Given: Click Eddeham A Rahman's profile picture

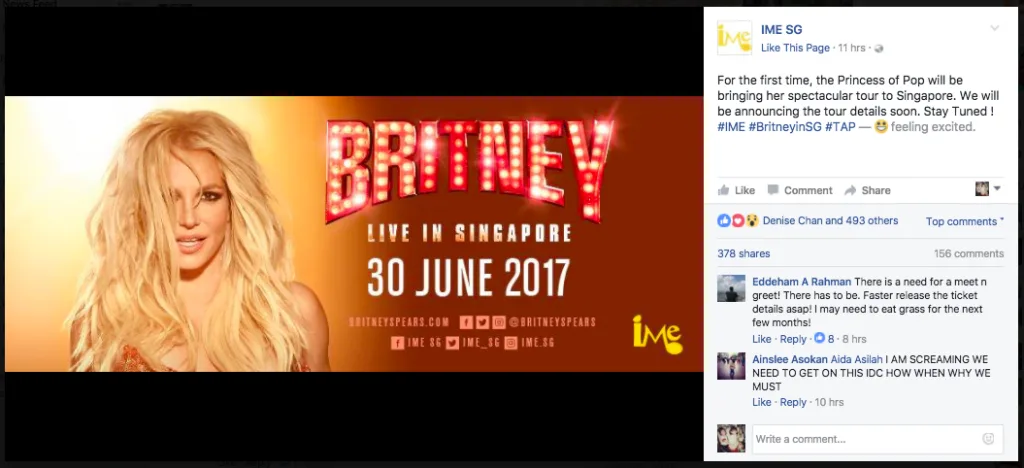Looking at the screenshot, I should tap(731, 289).
